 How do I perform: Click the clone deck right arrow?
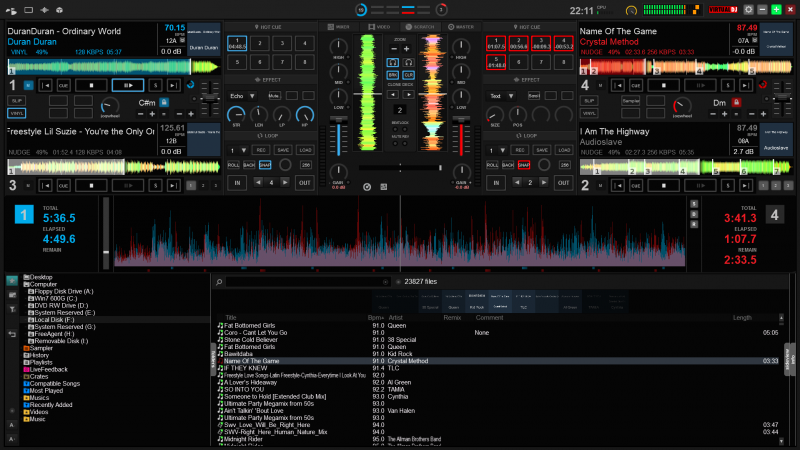click(408, 95)
